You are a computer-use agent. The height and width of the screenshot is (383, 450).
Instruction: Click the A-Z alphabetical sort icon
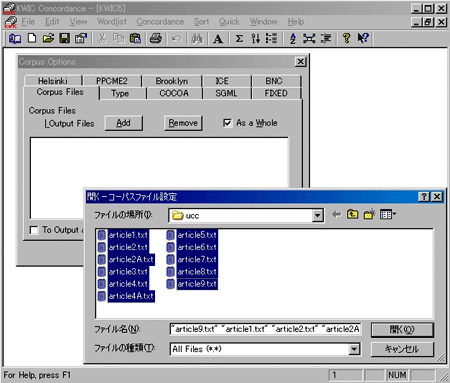click(x=293, y=39)
